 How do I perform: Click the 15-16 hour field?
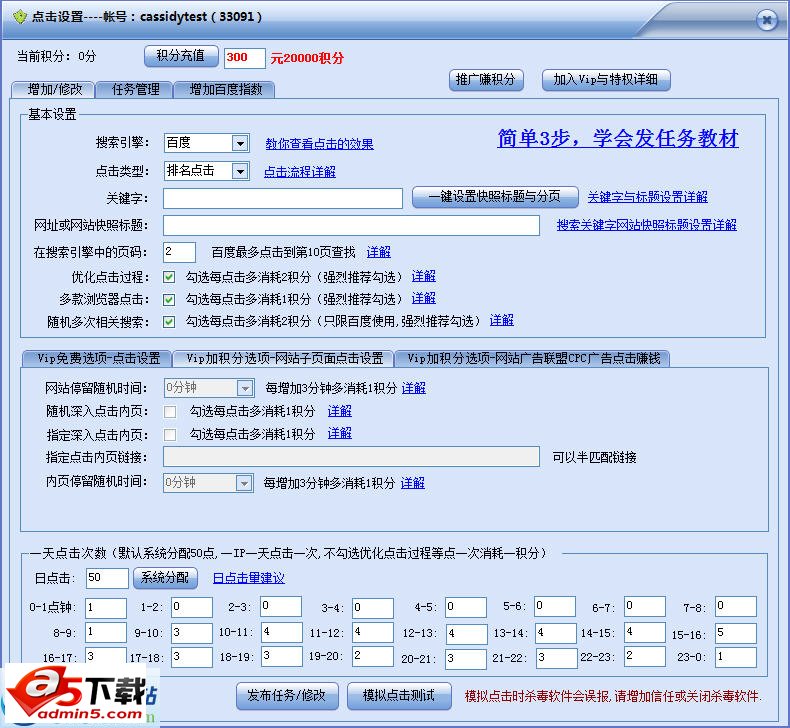[736, 633]
